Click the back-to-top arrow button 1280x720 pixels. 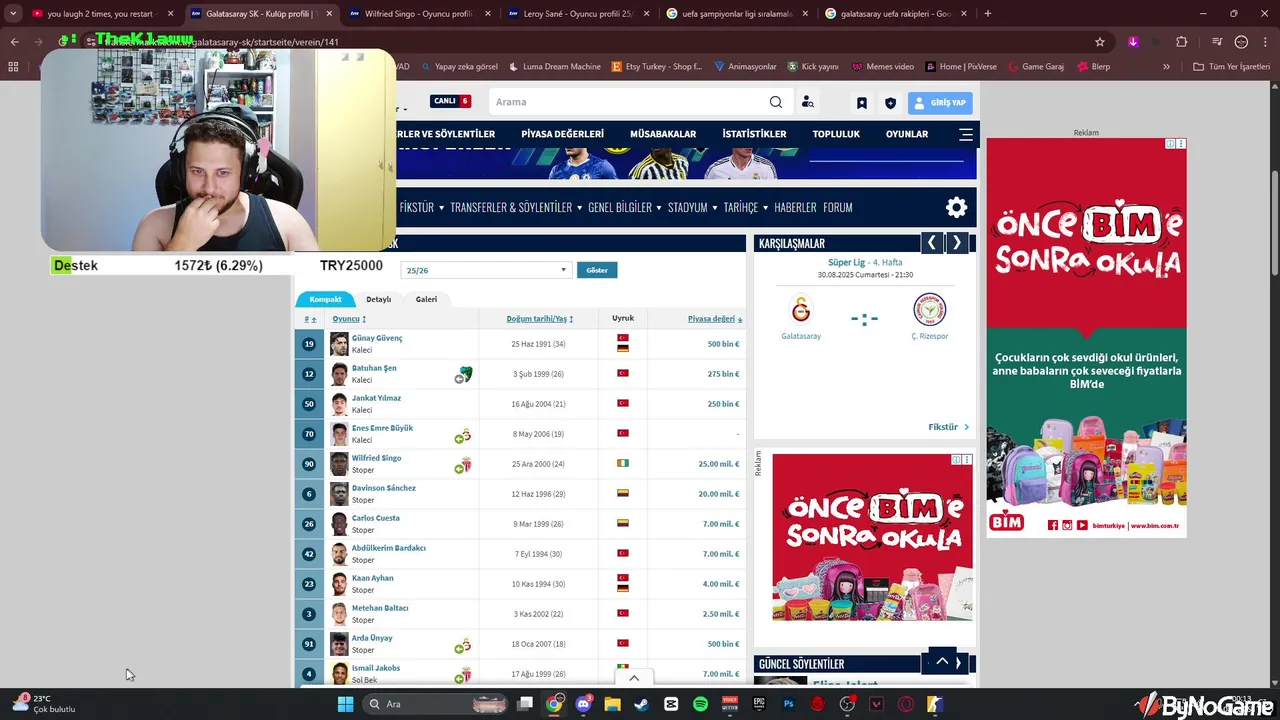942,662
